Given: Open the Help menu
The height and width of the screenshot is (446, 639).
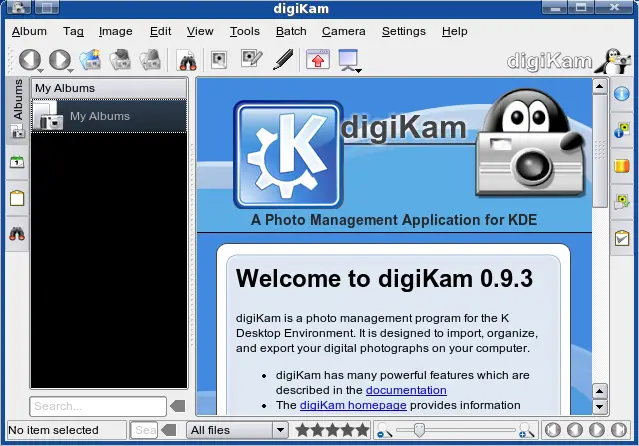Looking at the screenshot, I should coord(454,31).
